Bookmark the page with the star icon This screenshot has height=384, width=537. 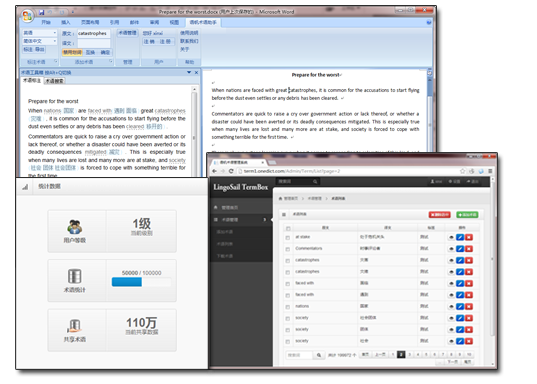pyautogui.click(x=462, y=171)
